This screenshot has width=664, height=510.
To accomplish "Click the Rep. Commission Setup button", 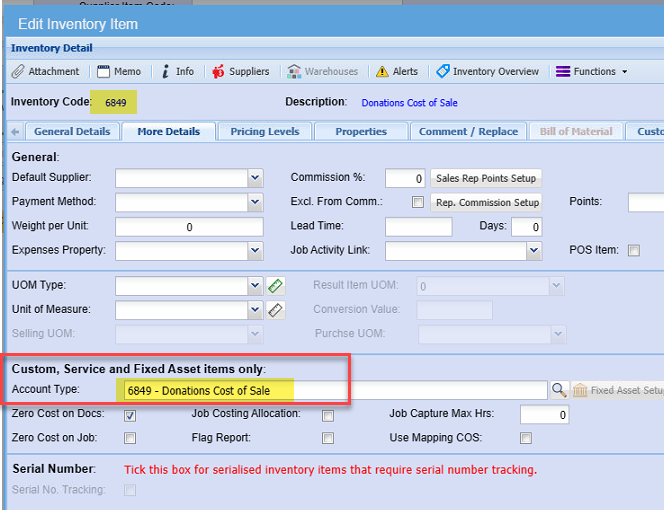I will coord(486,202).
